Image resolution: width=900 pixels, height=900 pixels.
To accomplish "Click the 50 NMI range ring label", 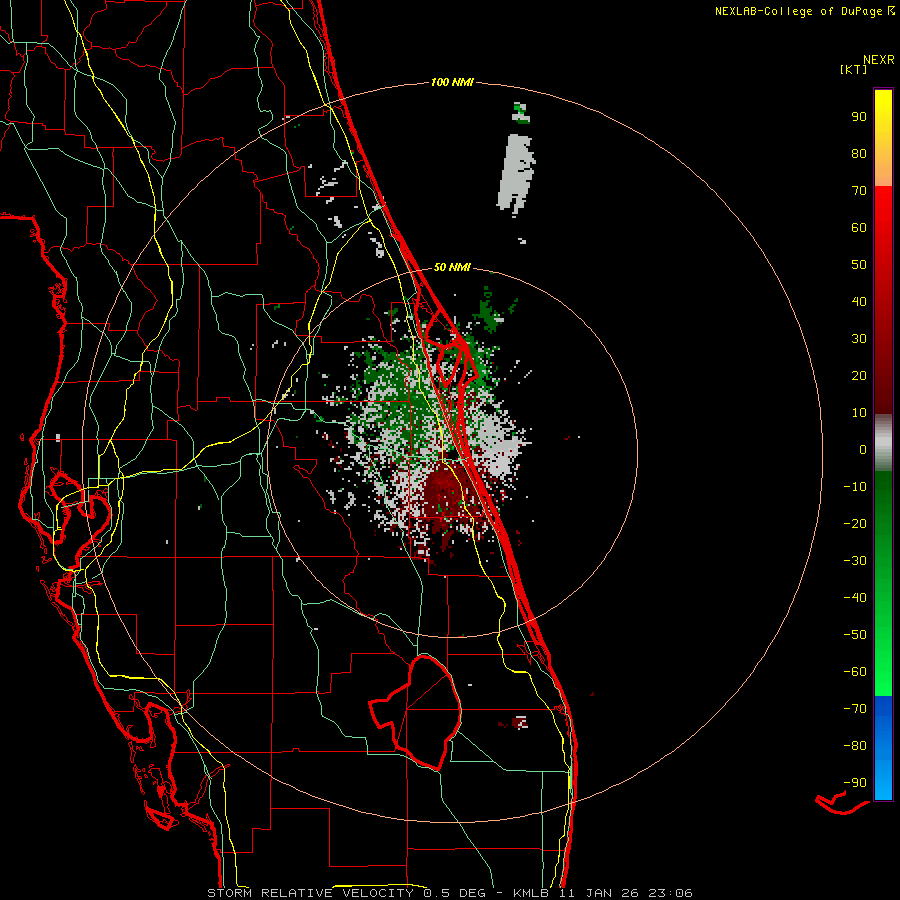I will click(x=452, y=267).
